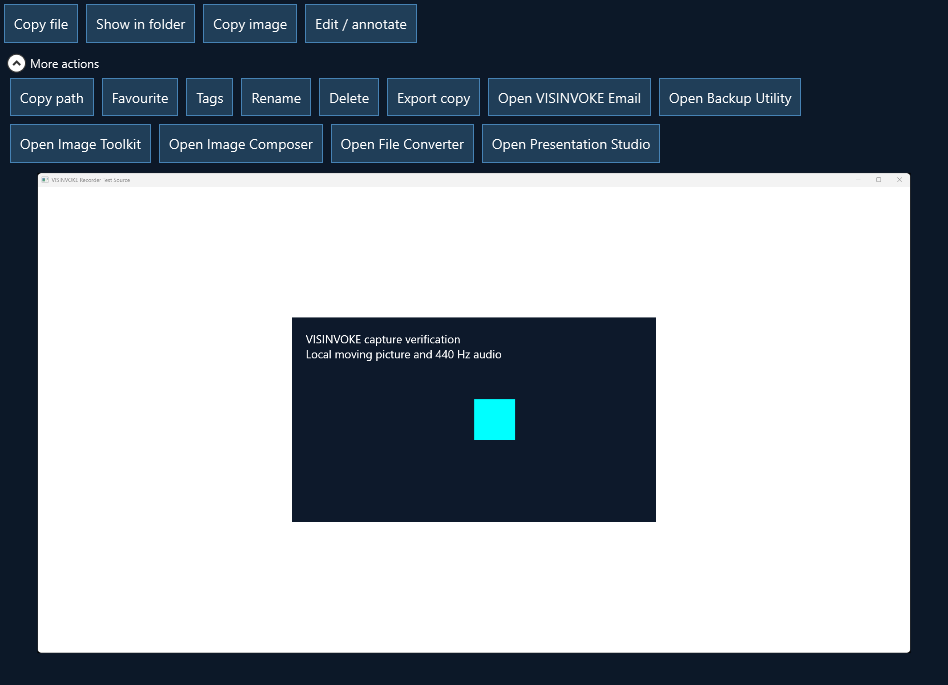Open VISINVOKE Email

[570, 97]
